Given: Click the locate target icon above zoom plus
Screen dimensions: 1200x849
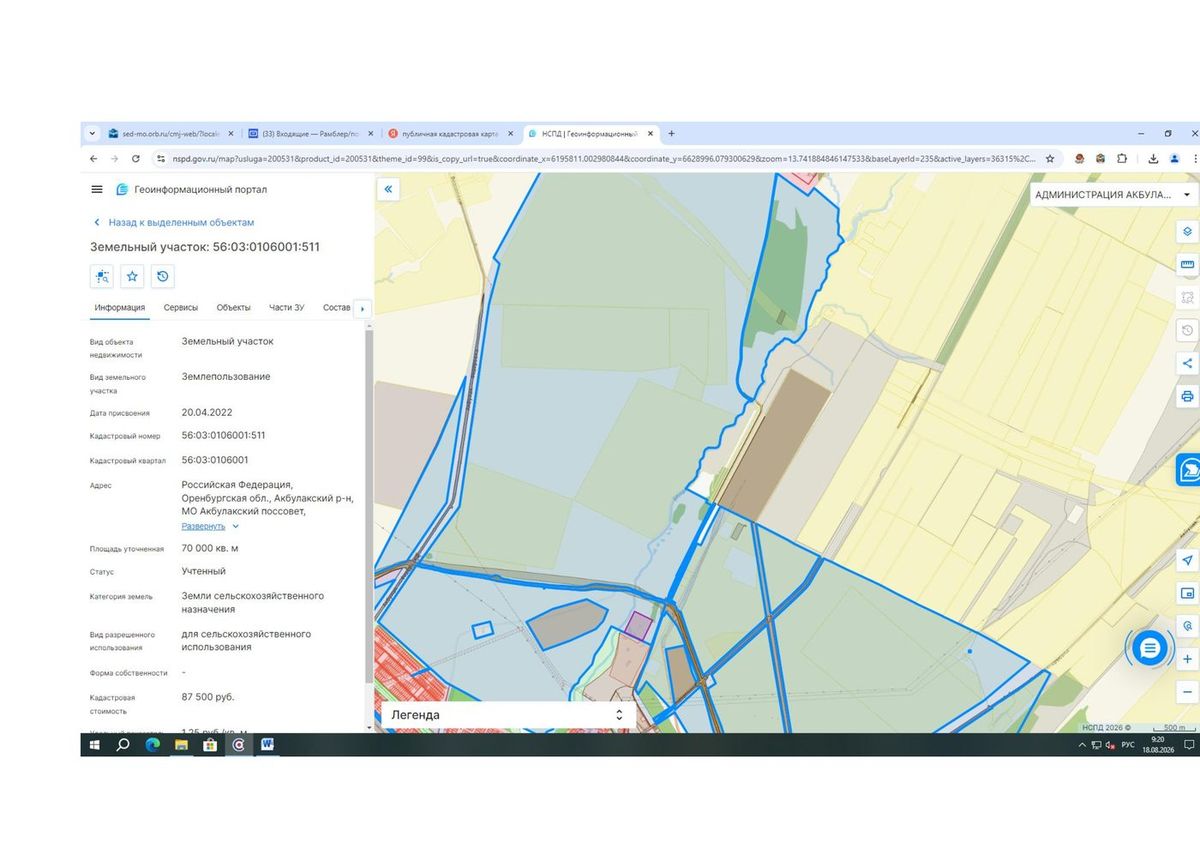Looking at the screenshot, I should click(x=1188, y=626).
